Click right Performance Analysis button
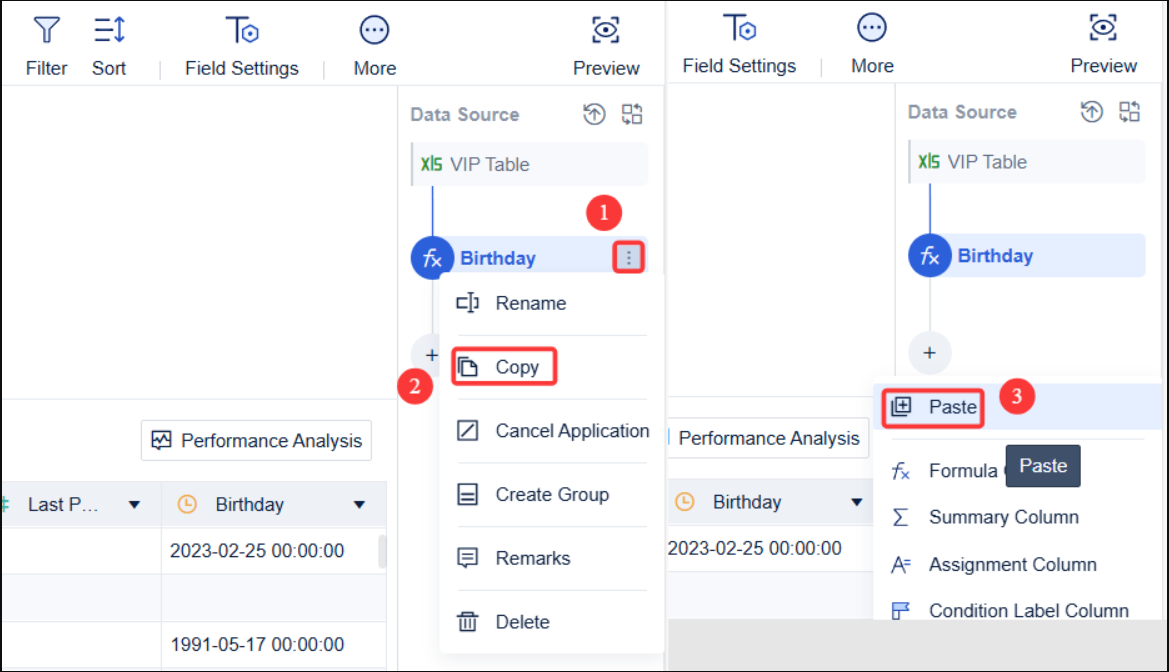The width and height of the screenshot is (1169, 672). click(769, 439)
